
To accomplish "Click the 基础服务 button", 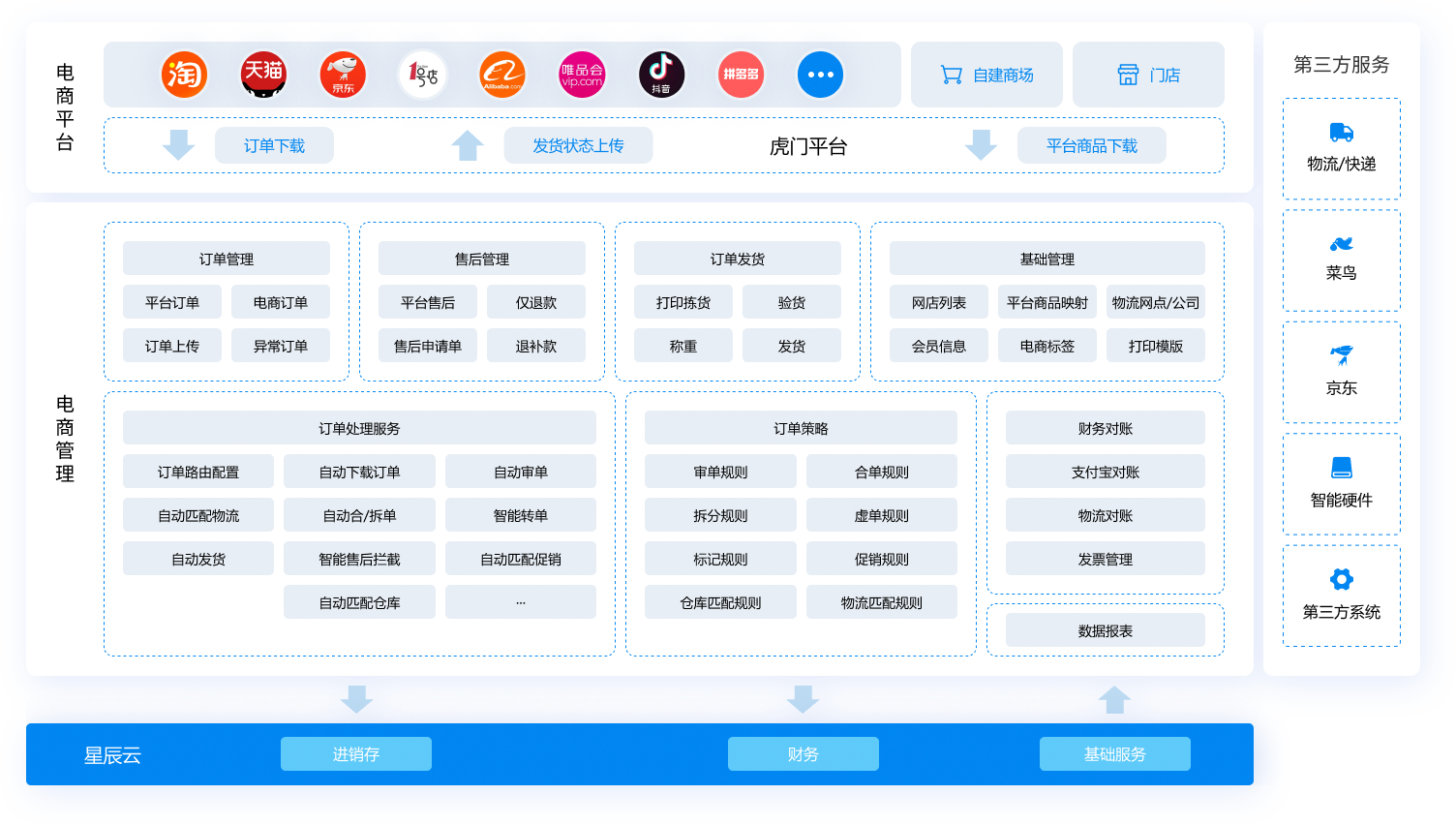I will pos(1114,754).
